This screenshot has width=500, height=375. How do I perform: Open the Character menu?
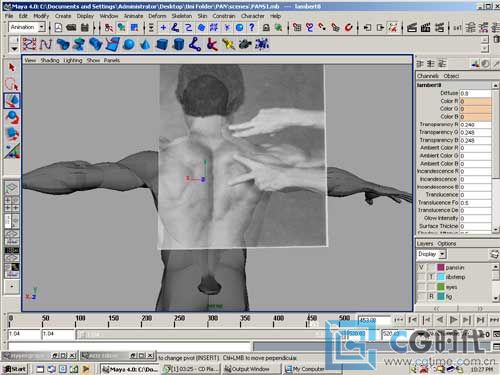(x=252, y=16)
